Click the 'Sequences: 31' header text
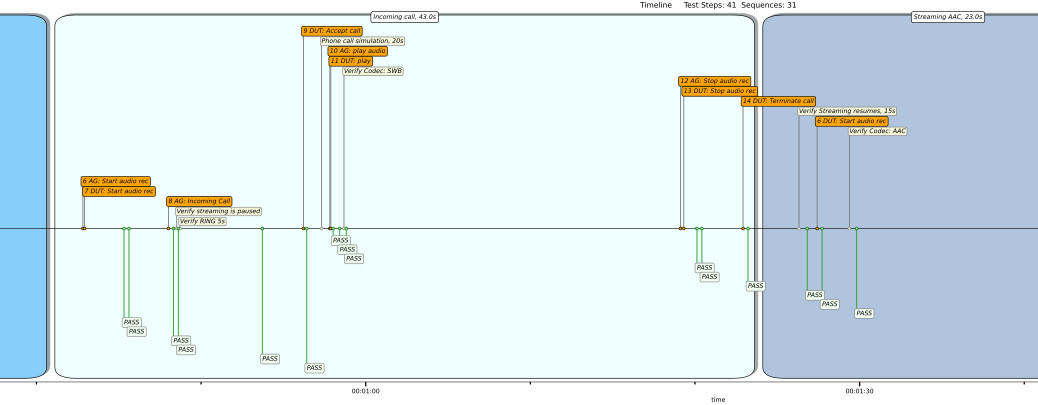This screenshot has height=405, width=1038. pyautogui.click(x=769, y=5)
